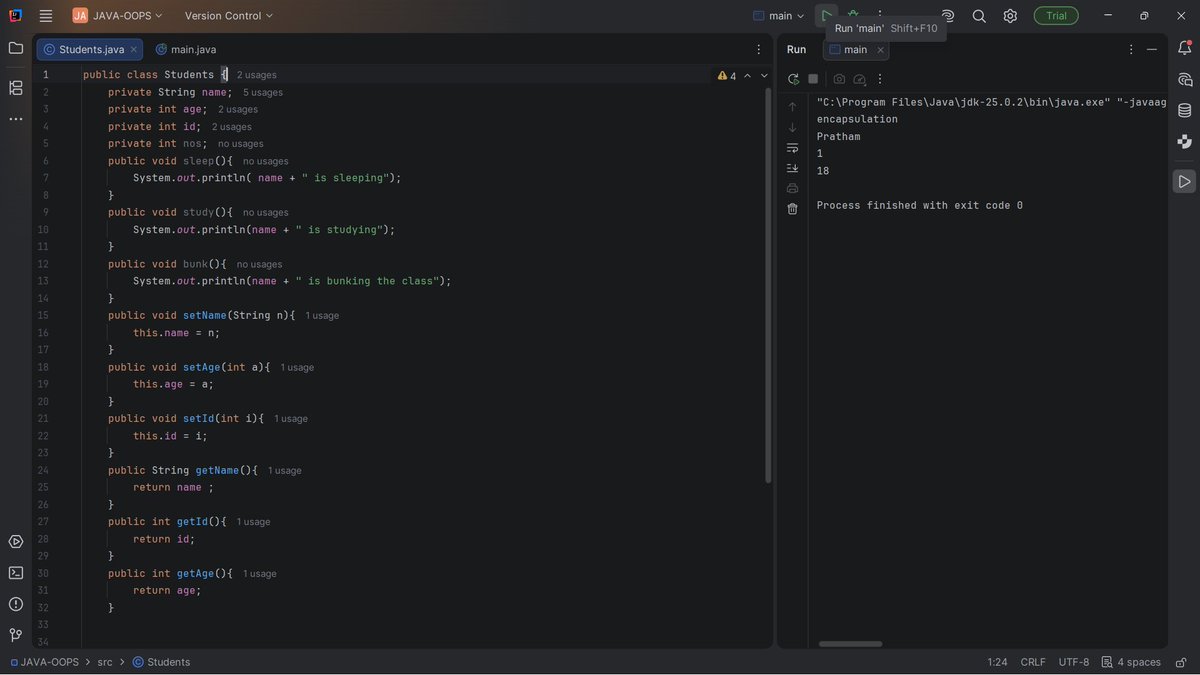Click the '5 usages' hint beside name field

pyautogui.click(x=263, y=92)
